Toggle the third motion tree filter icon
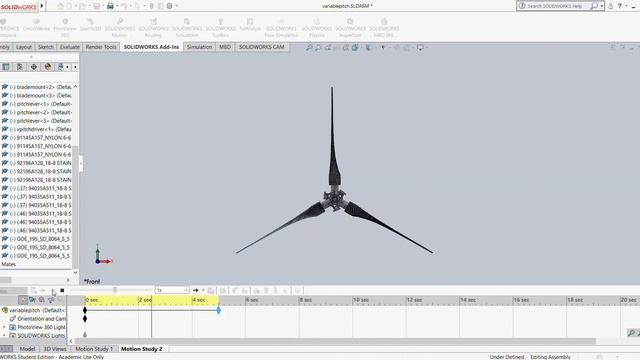This screenshot has width=640, height=360. tap(41, 300)
